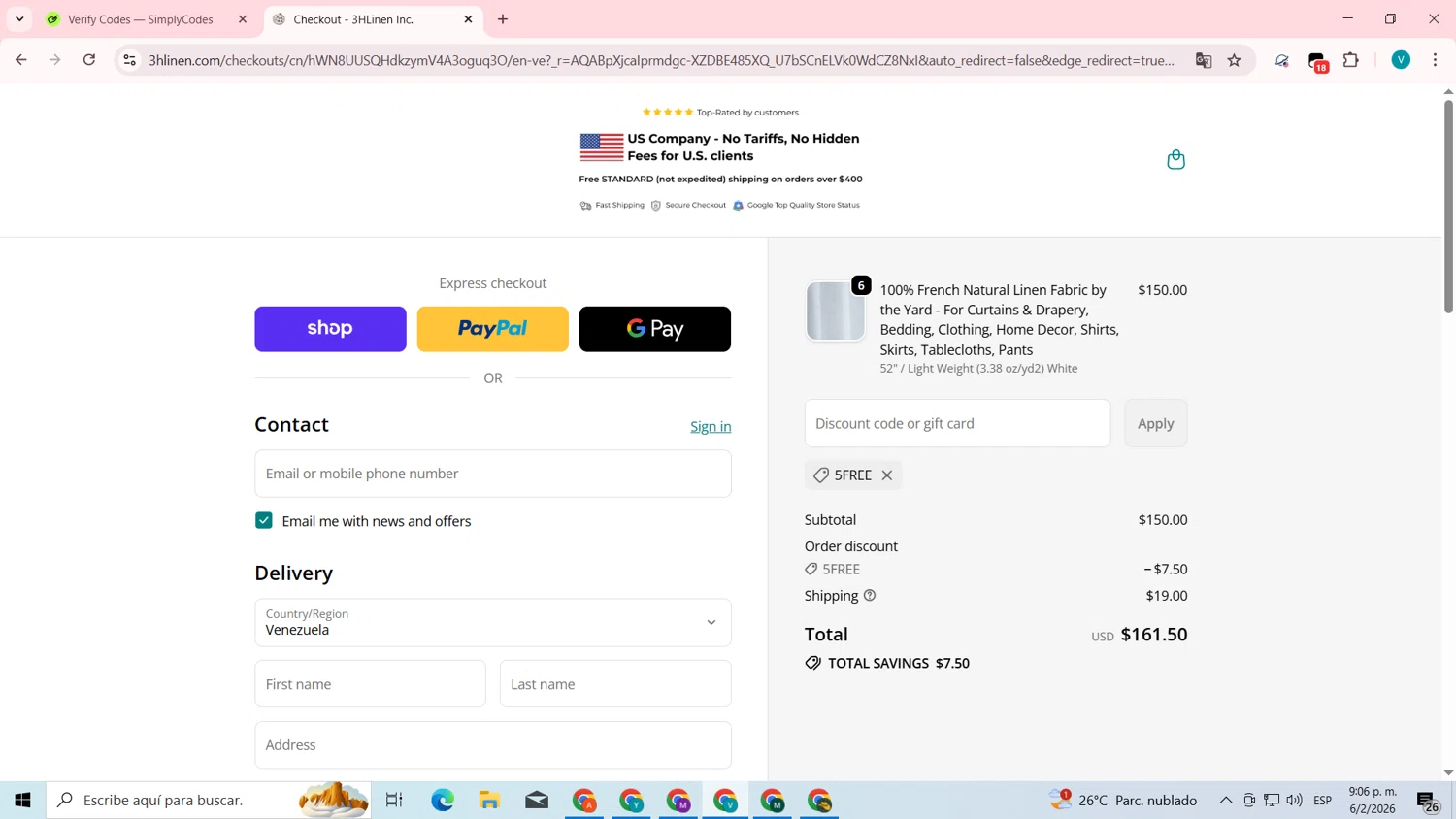Viewport: 1456px width, 819px height.
Task: Open Task View on the taskbar
Action: (394, 801)
